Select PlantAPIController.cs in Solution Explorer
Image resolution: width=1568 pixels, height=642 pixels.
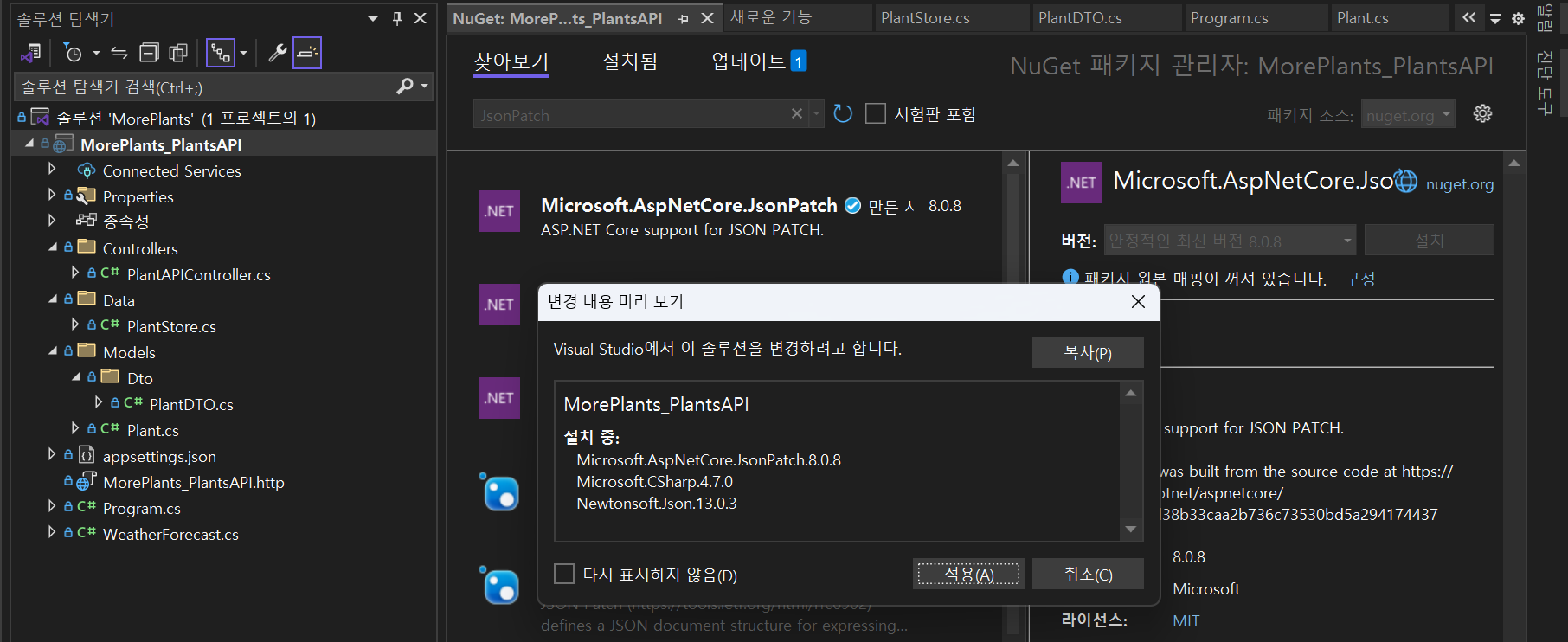198,274
